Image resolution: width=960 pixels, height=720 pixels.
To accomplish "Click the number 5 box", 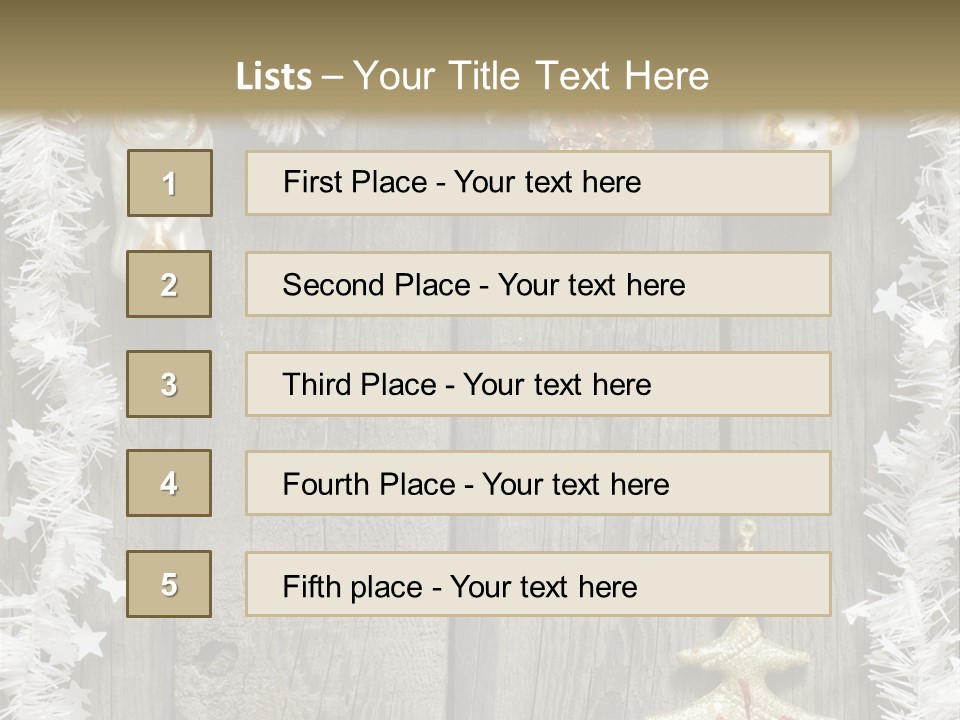I will 169,584.
